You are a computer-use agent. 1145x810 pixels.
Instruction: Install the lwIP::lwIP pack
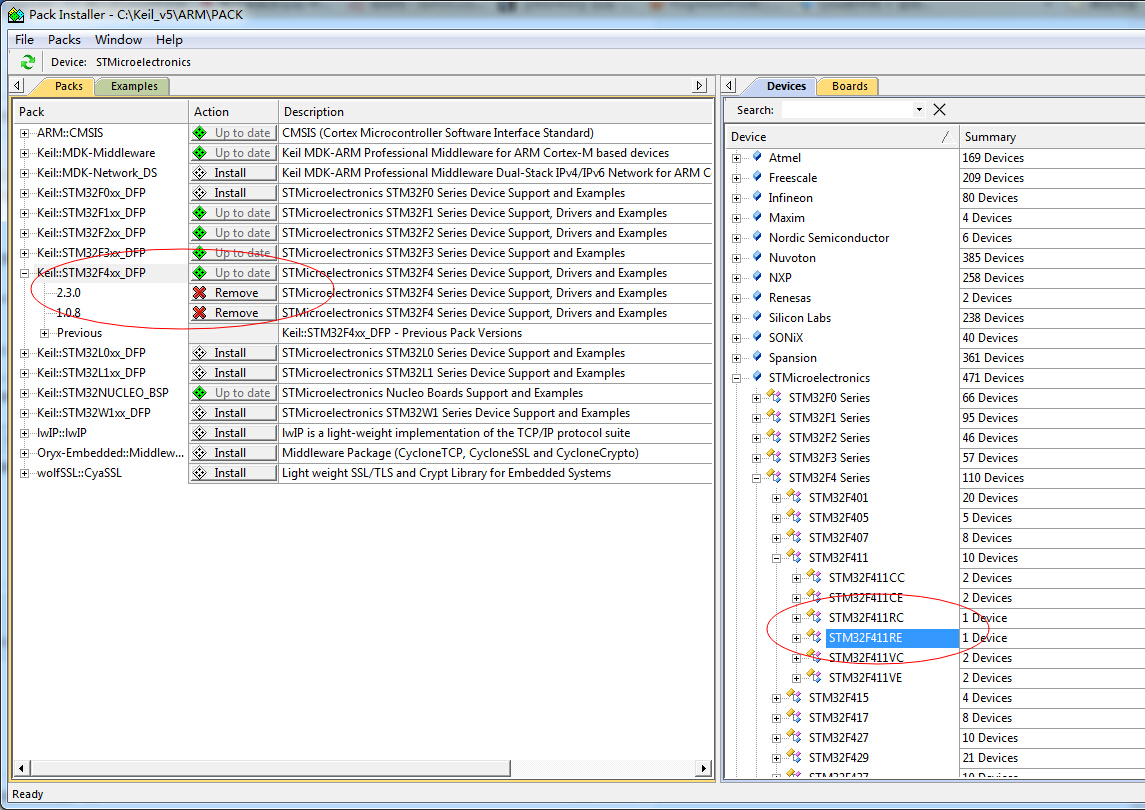point(233,433)
